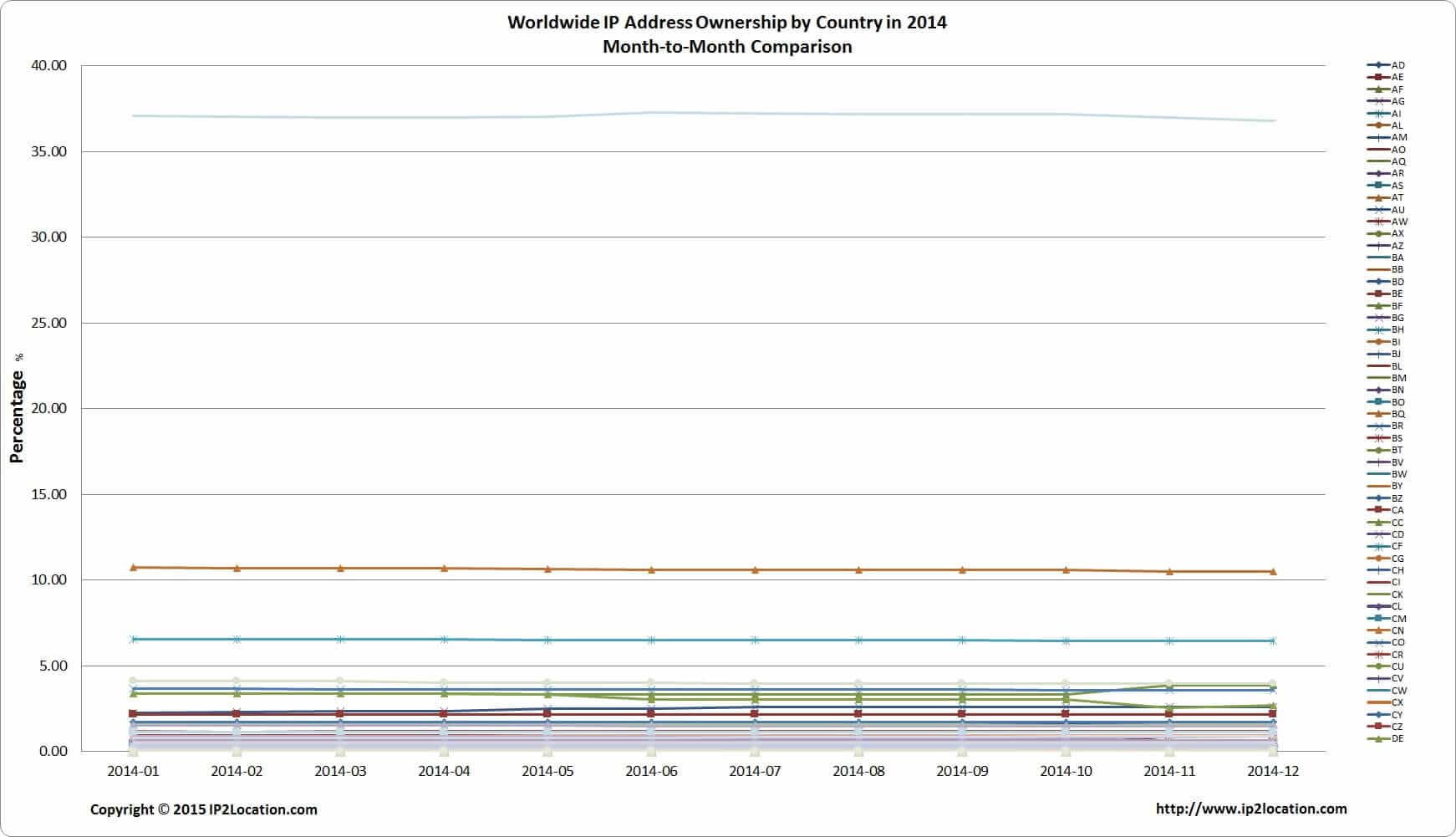Click orange line's triangle point at 2014-01
The image size is (1456, 837).
133,568
